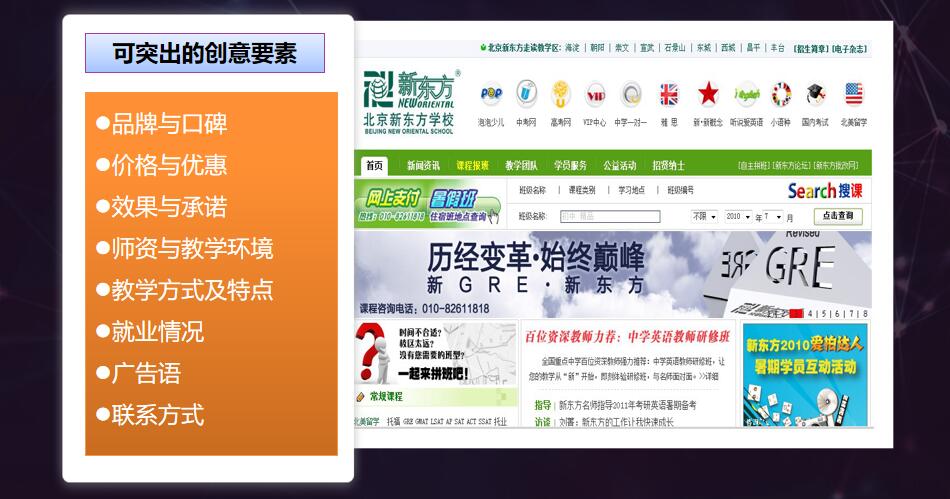The height and width of the screenshot is (499, 950).
Task: Click the 新东方 New Oriental logo
Action: click(x=410, y=102)
